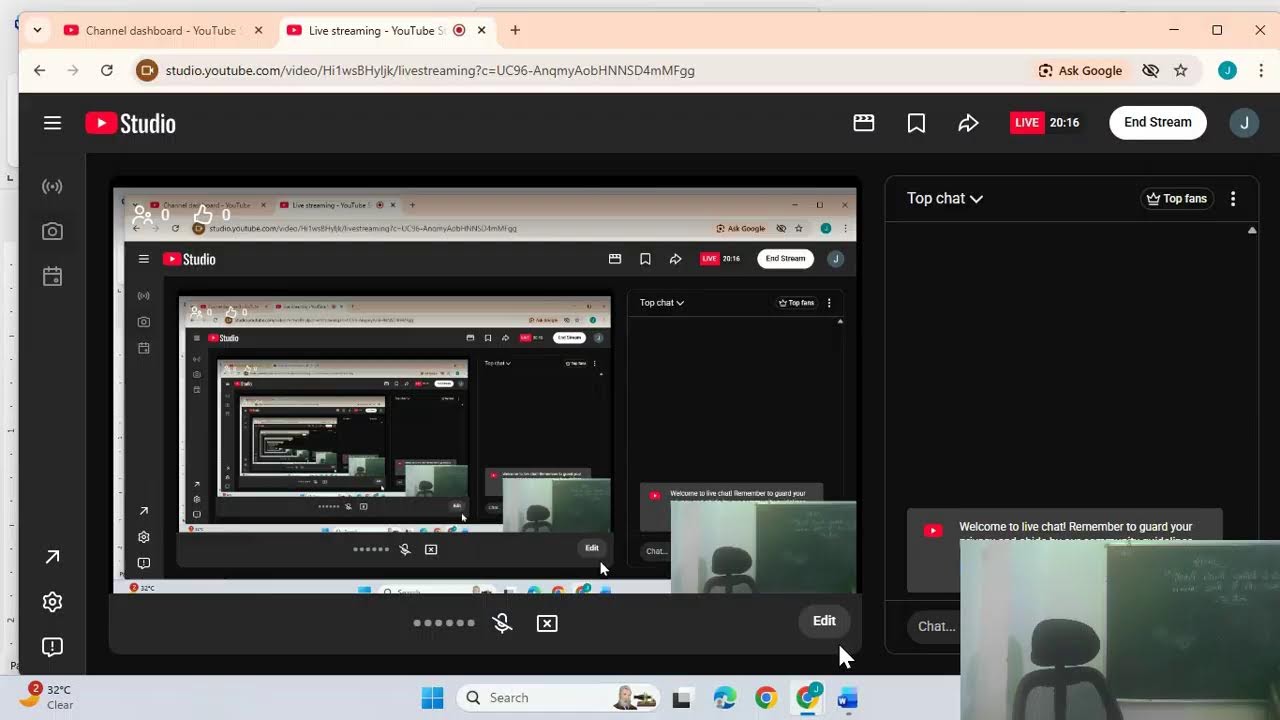Image resolution: width=1280 pixels, height=720 pixels.
Task: Switch to the Channel dashboard tab
Action: tap(161, 30)
